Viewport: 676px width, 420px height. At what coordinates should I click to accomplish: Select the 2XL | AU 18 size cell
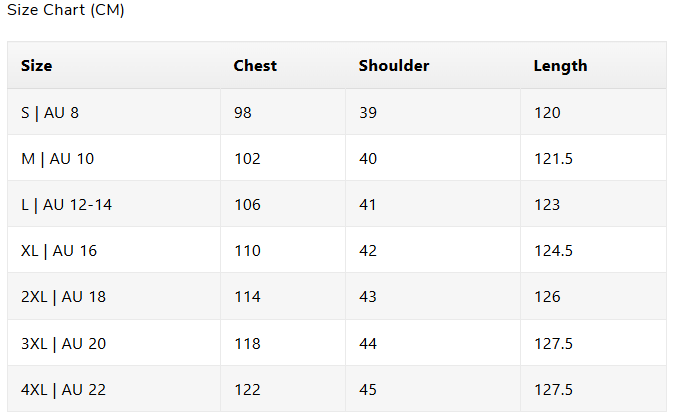click(x=64, y=297)
